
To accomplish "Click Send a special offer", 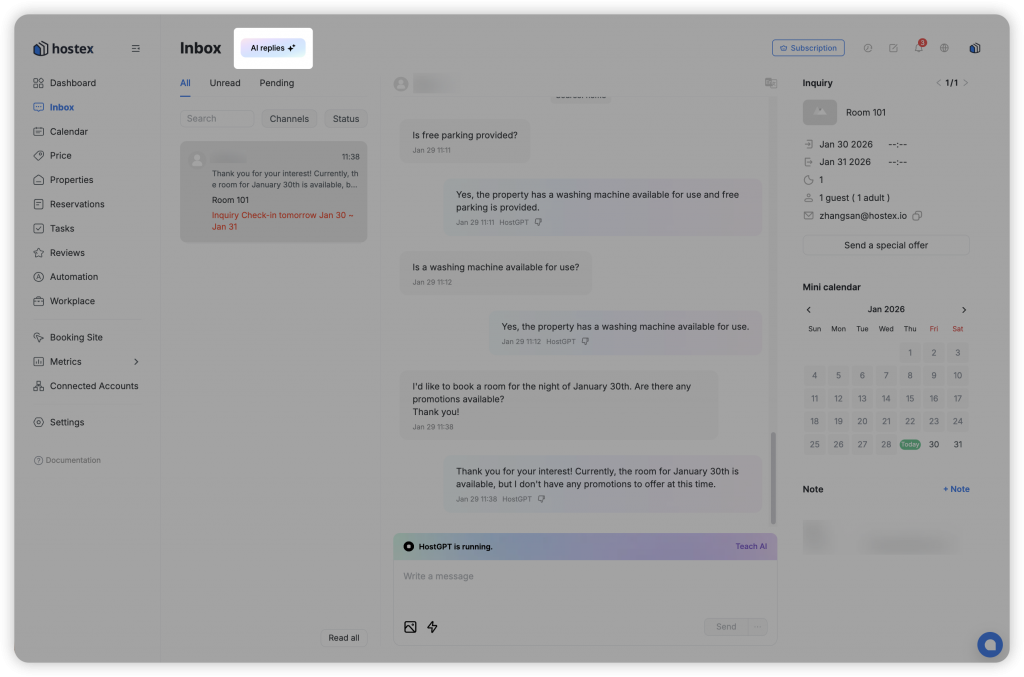I will pos(886,245).
